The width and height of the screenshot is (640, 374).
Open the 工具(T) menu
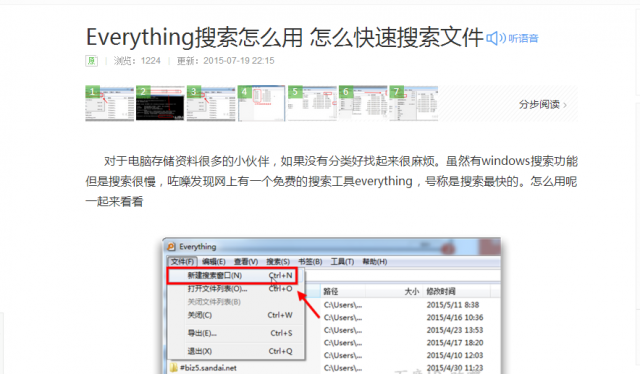click(x=342, y=261)
